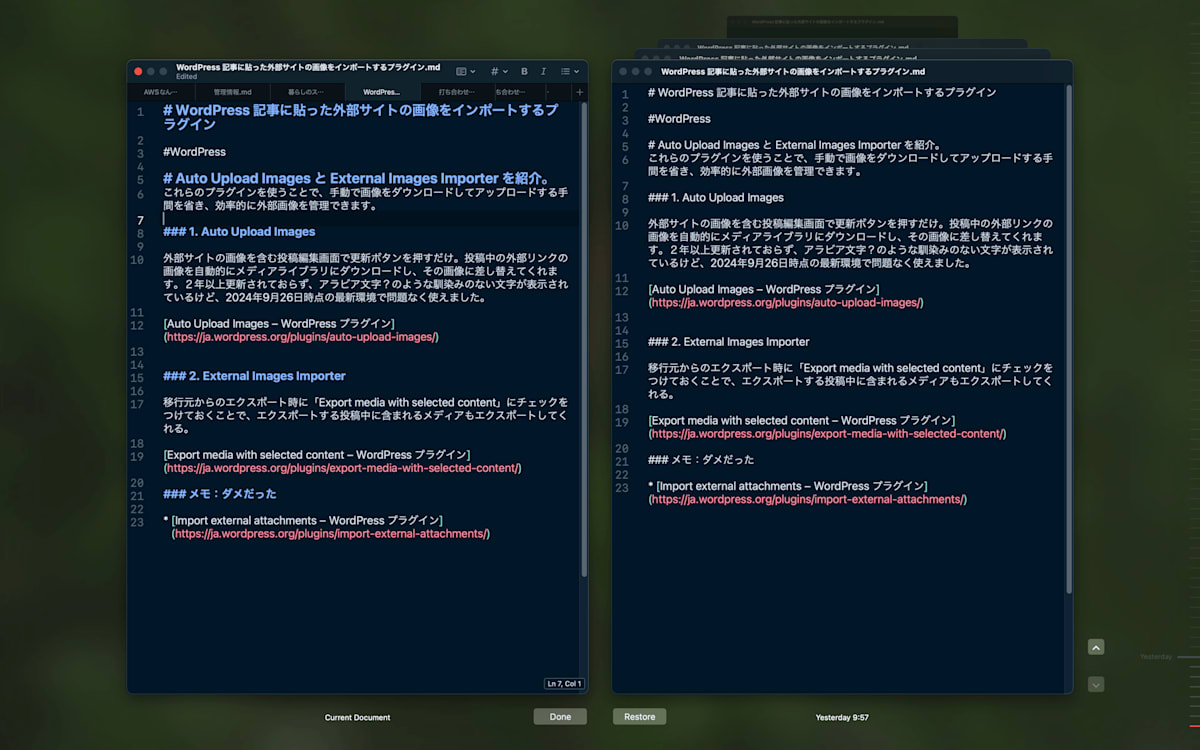Open import-external-attachments link in Yesterday version
This screenshot has width=1200, height=750.
point(808,499)
